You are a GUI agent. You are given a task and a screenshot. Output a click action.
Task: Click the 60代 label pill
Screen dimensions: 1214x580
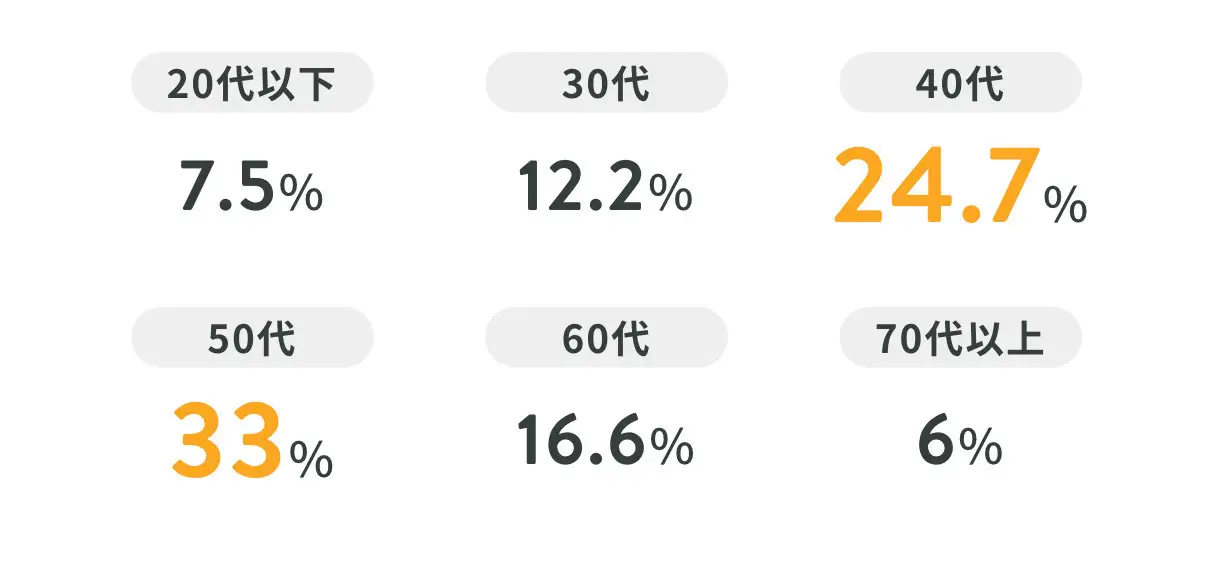pos(606,338)
